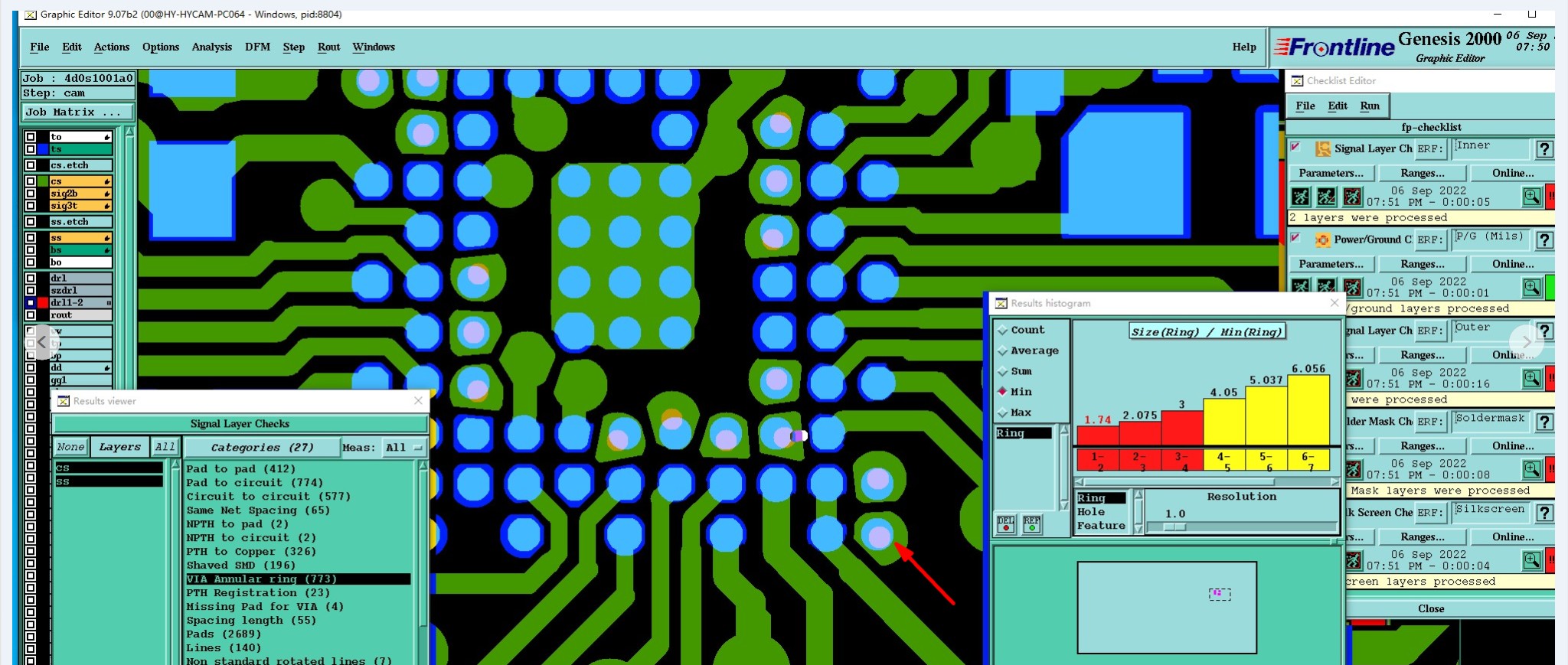The height and width of the screenshot is (665, 1568).
Task: Click the REF icon in Results histogram
Action: click(x=1032, y=524)
